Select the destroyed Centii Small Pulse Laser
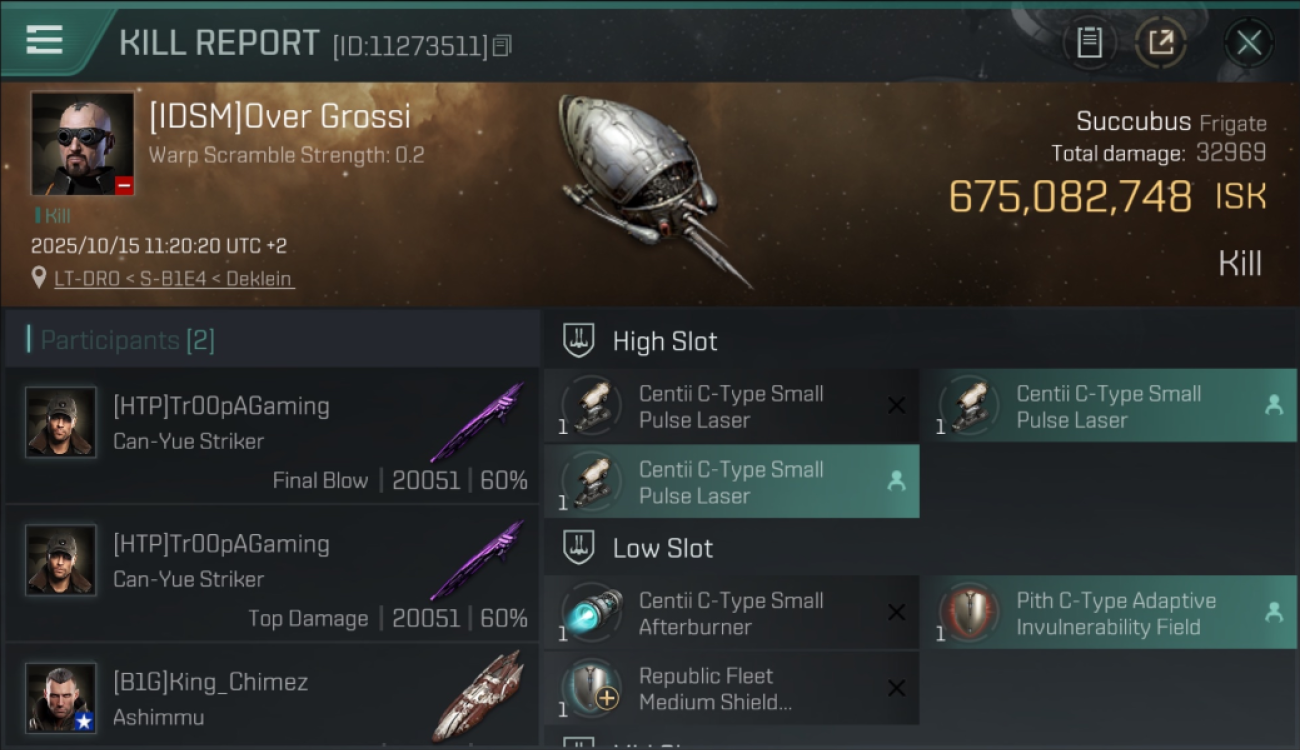This screenshot has width=1300, height=750. 730,407
